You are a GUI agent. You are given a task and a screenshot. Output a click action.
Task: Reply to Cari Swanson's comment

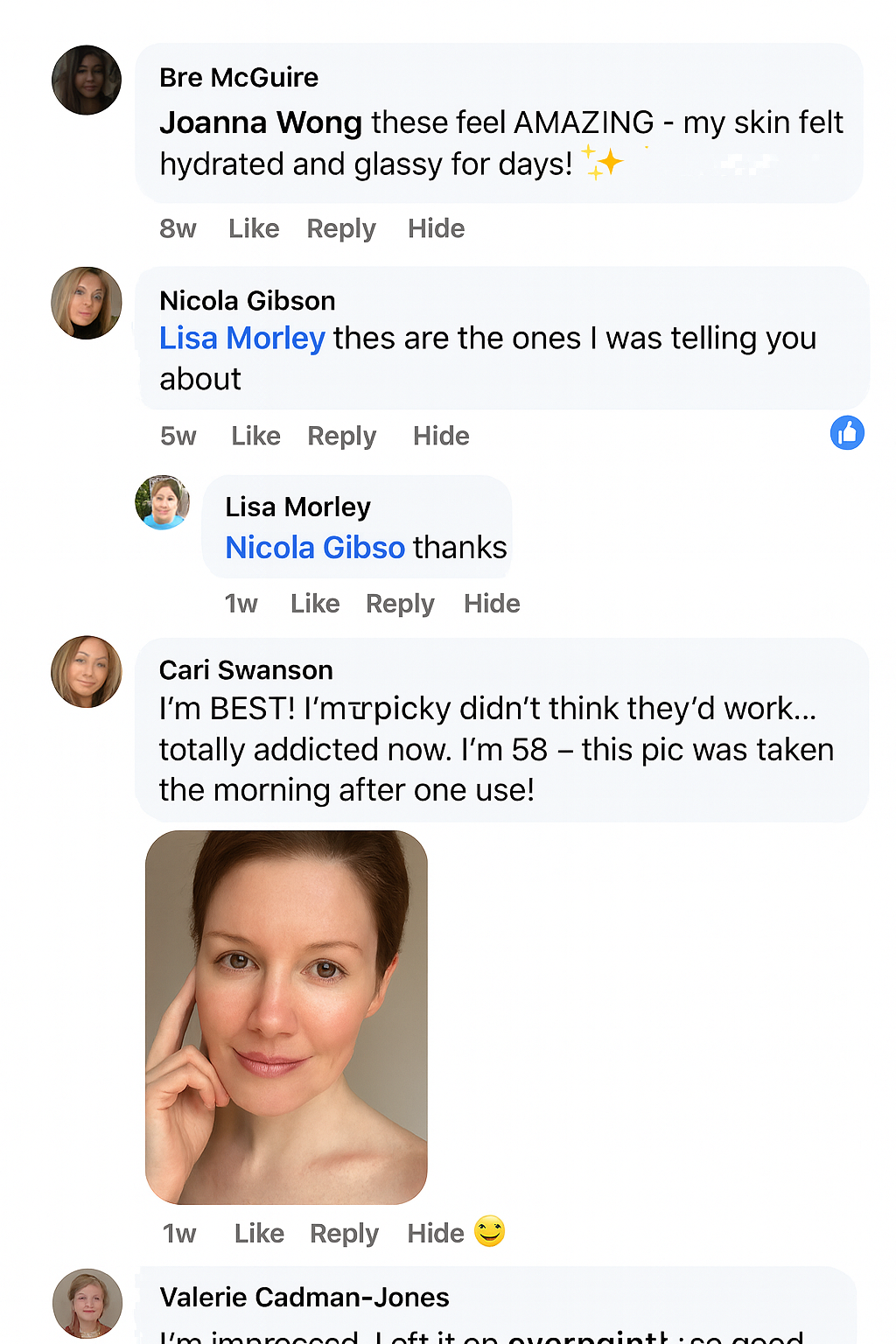point(344,1234)
